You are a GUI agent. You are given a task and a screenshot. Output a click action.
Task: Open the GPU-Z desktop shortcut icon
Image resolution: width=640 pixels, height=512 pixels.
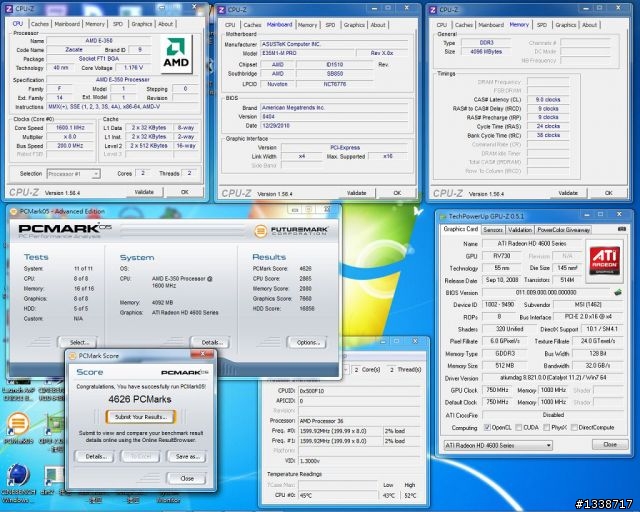coord(54,425)
